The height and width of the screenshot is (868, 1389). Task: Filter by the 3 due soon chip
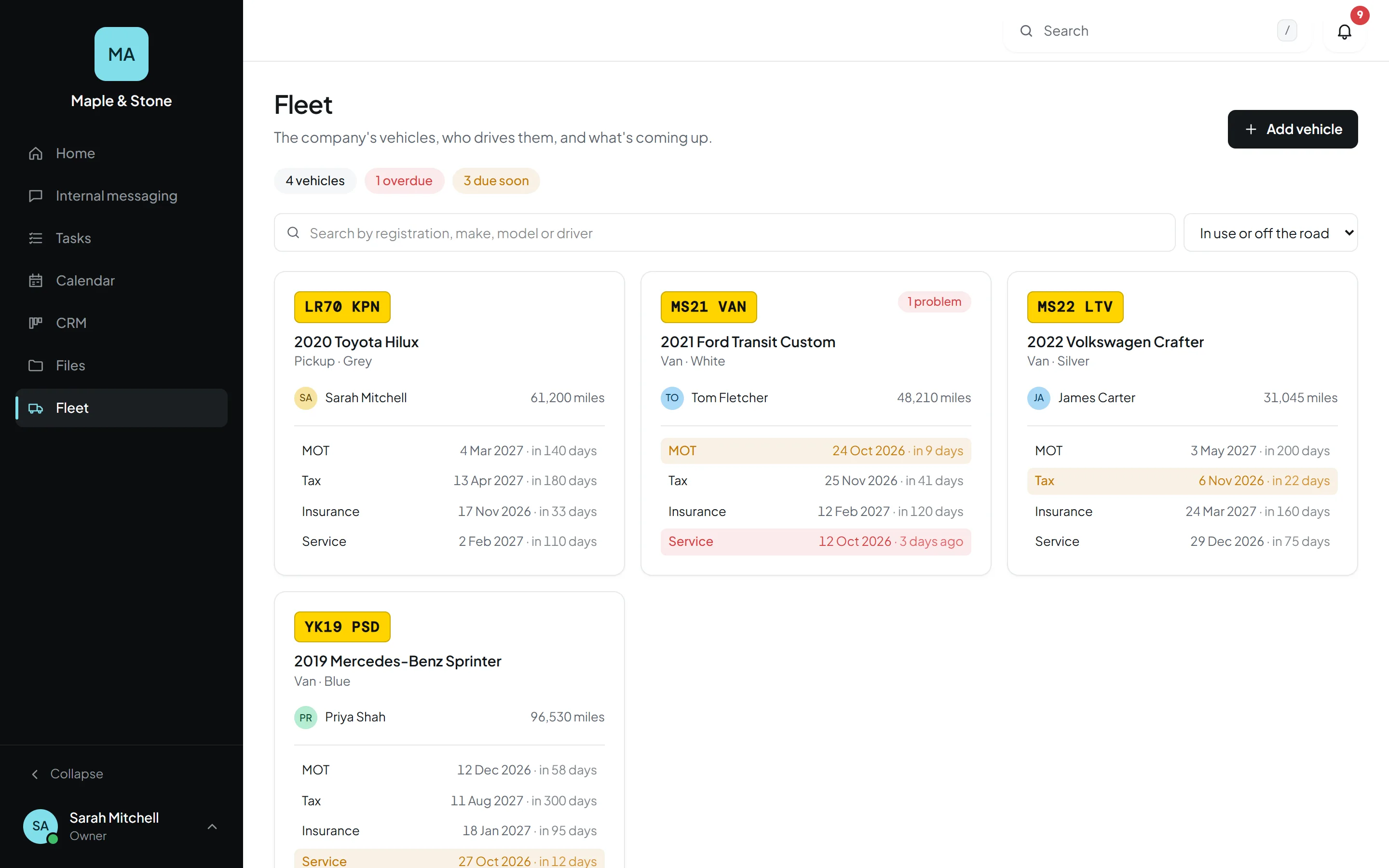[496, 181]
